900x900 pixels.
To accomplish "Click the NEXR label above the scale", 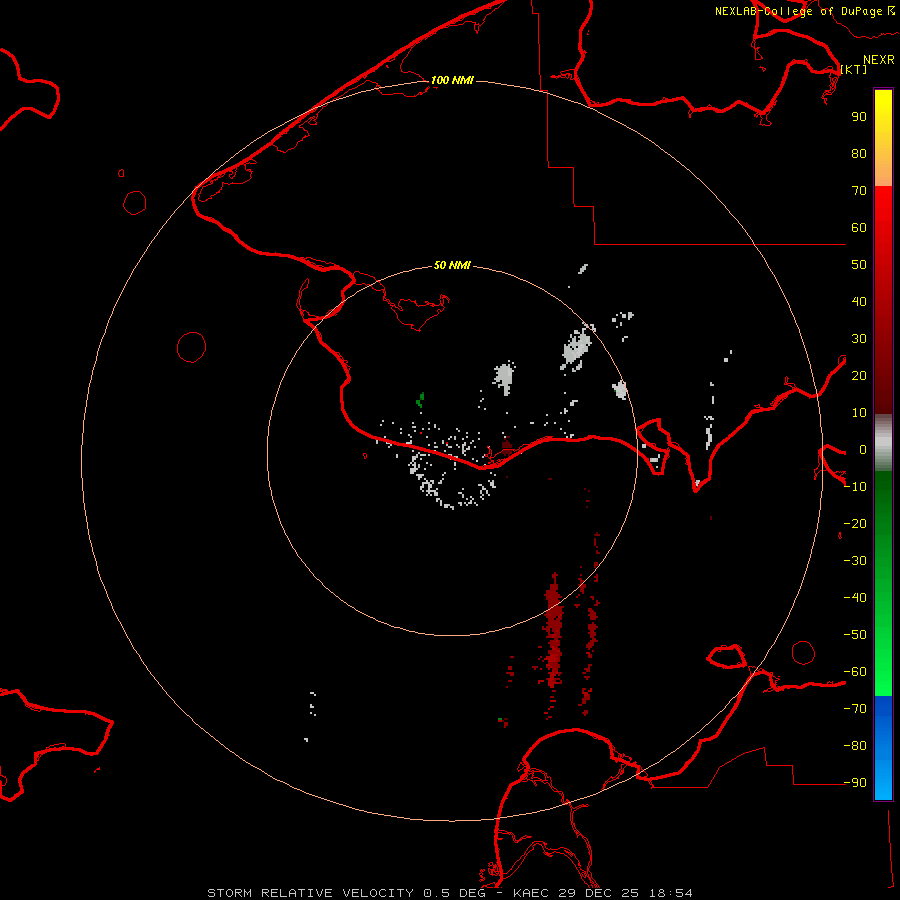I will coord(879,60).
